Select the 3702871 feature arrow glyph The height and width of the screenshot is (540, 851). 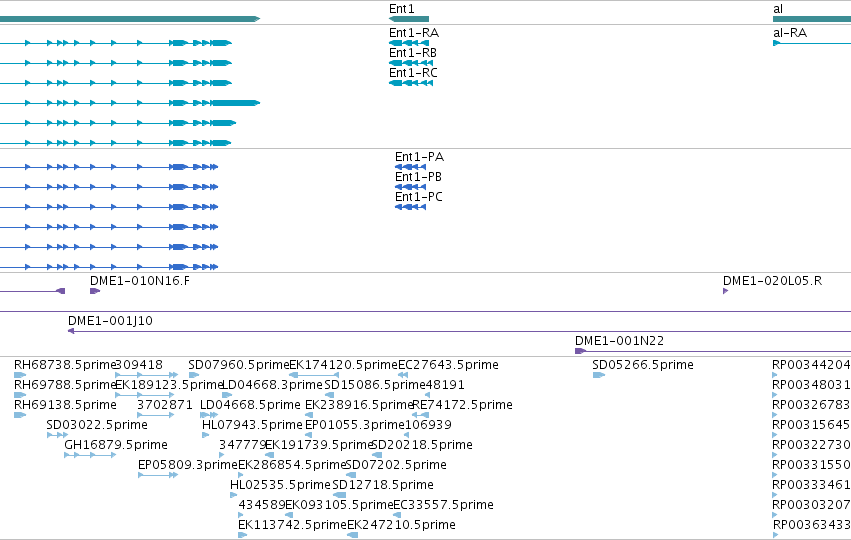click(156, 415)
